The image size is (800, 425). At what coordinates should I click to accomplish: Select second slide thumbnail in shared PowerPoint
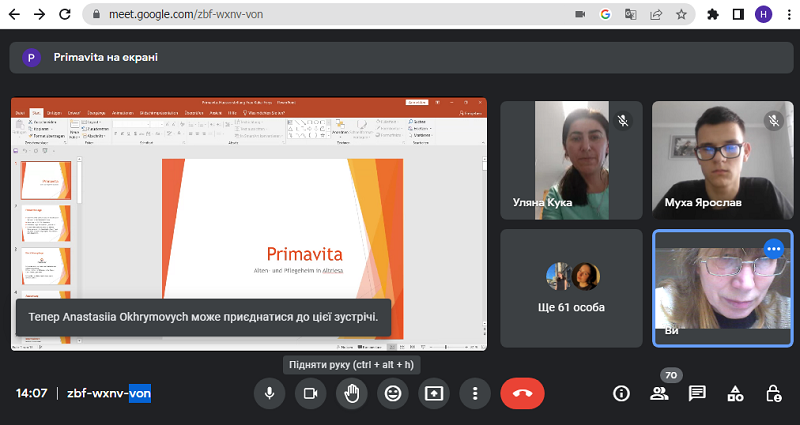tap(45, 223)
